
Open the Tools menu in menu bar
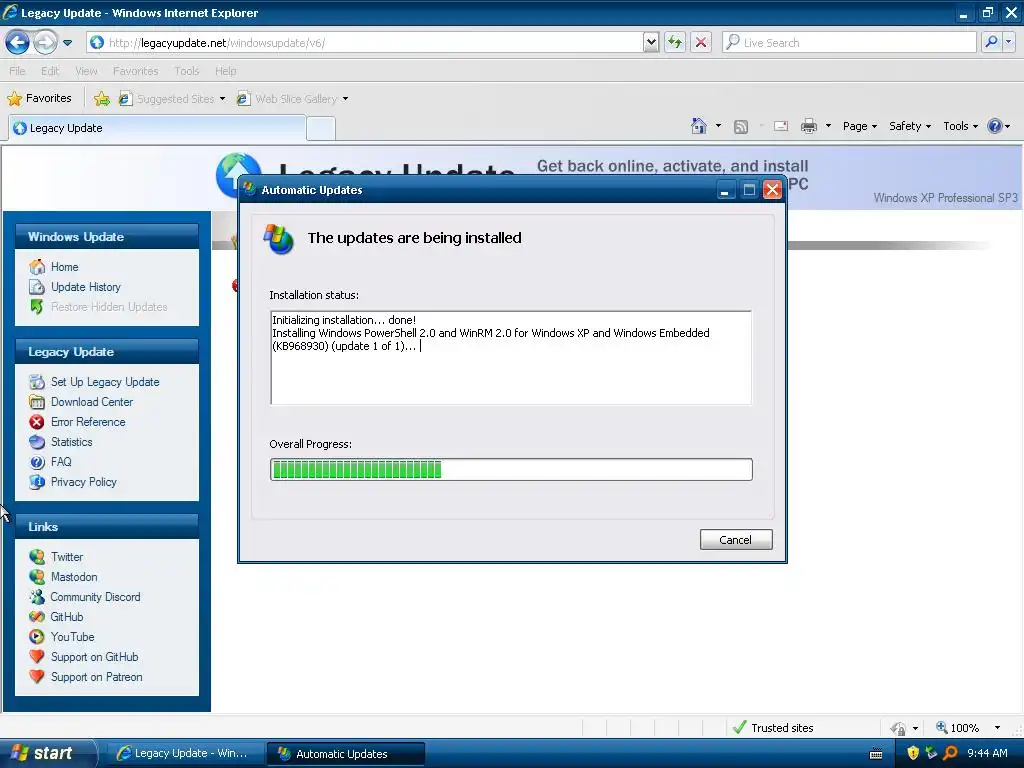pos(186,71)
